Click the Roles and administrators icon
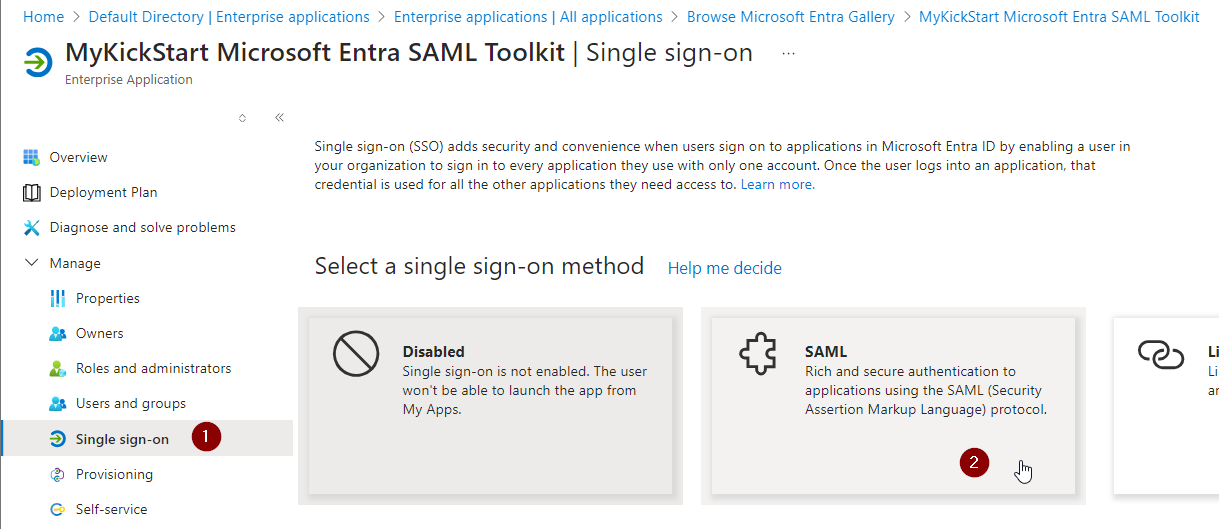1219x529 pixels. 57,369
